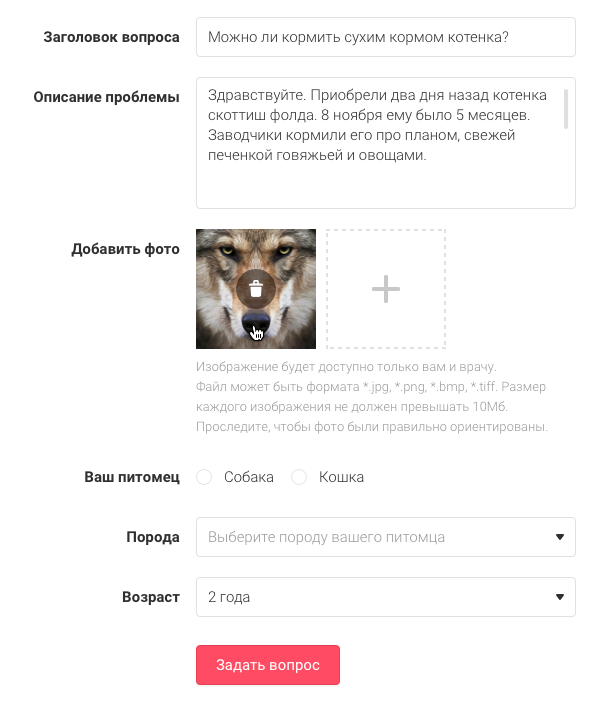Click the Порода dropdown arrow
The height and width of the screenshot is (707, 599).
point(560,537)
